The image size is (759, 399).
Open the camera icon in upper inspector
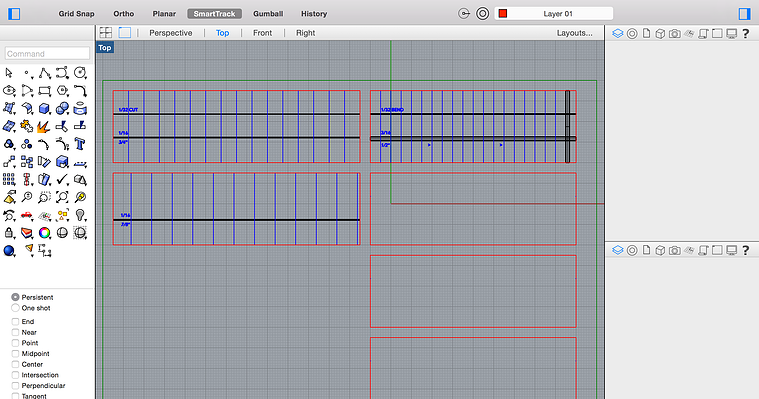click(674, 33)
